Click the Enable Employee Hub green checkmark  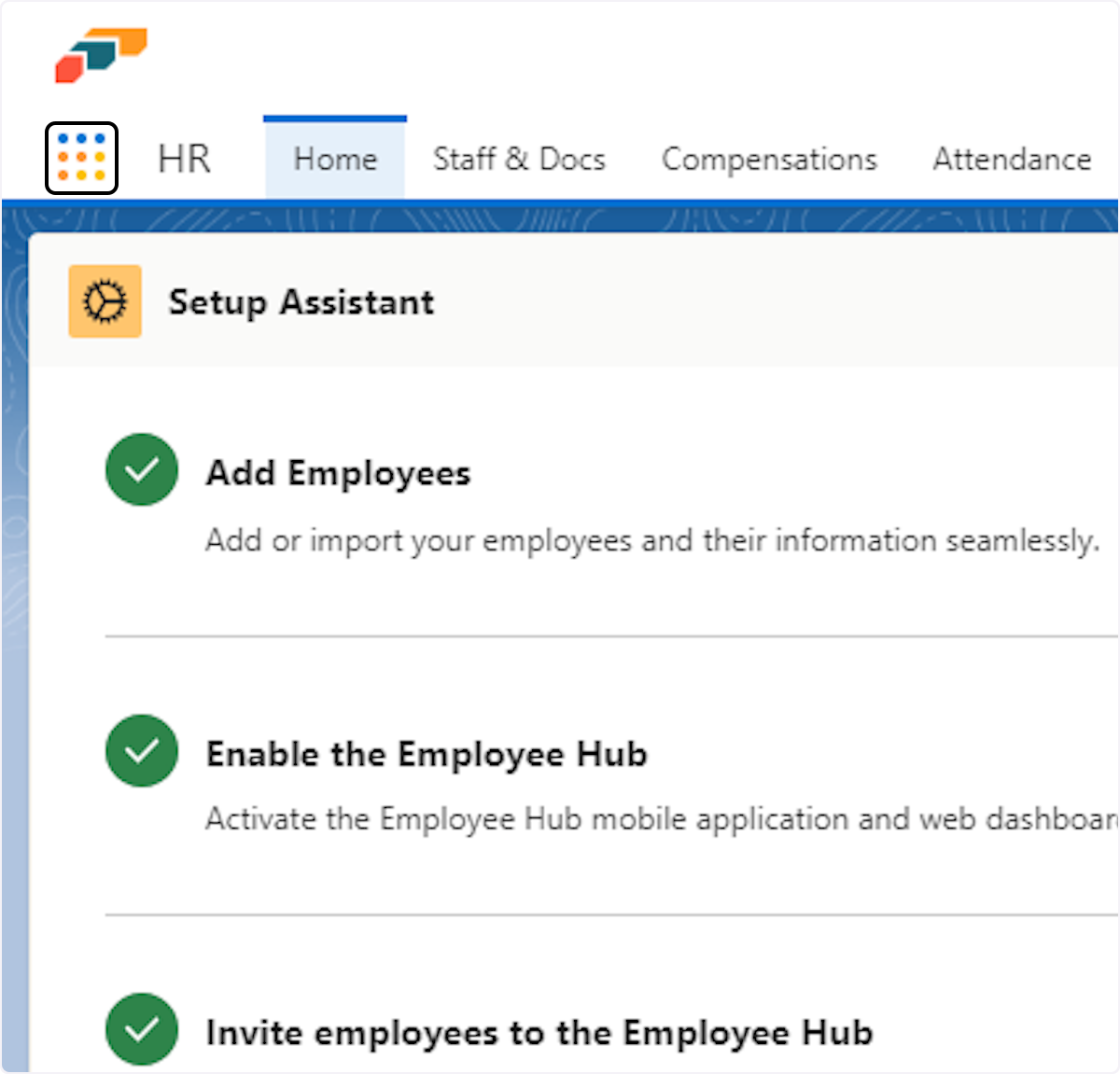[x=142, y=750]
